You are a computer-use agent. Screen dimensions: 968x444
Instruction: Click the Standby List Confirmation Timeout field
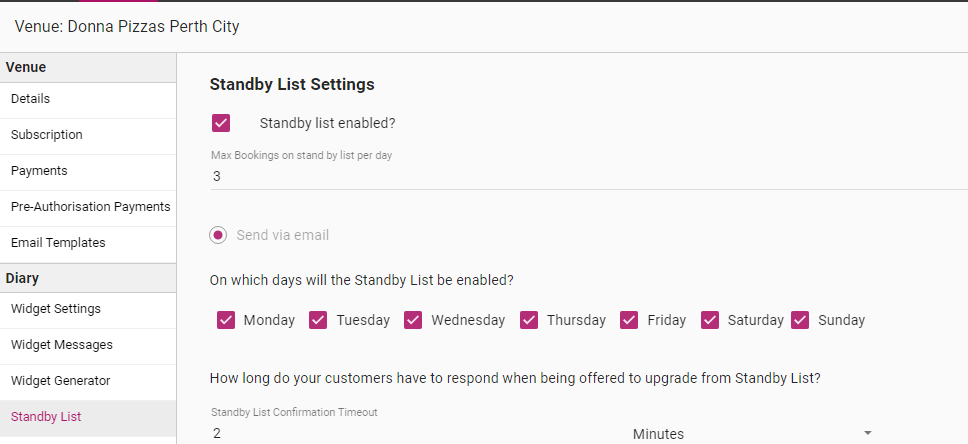tap(410, 433)
